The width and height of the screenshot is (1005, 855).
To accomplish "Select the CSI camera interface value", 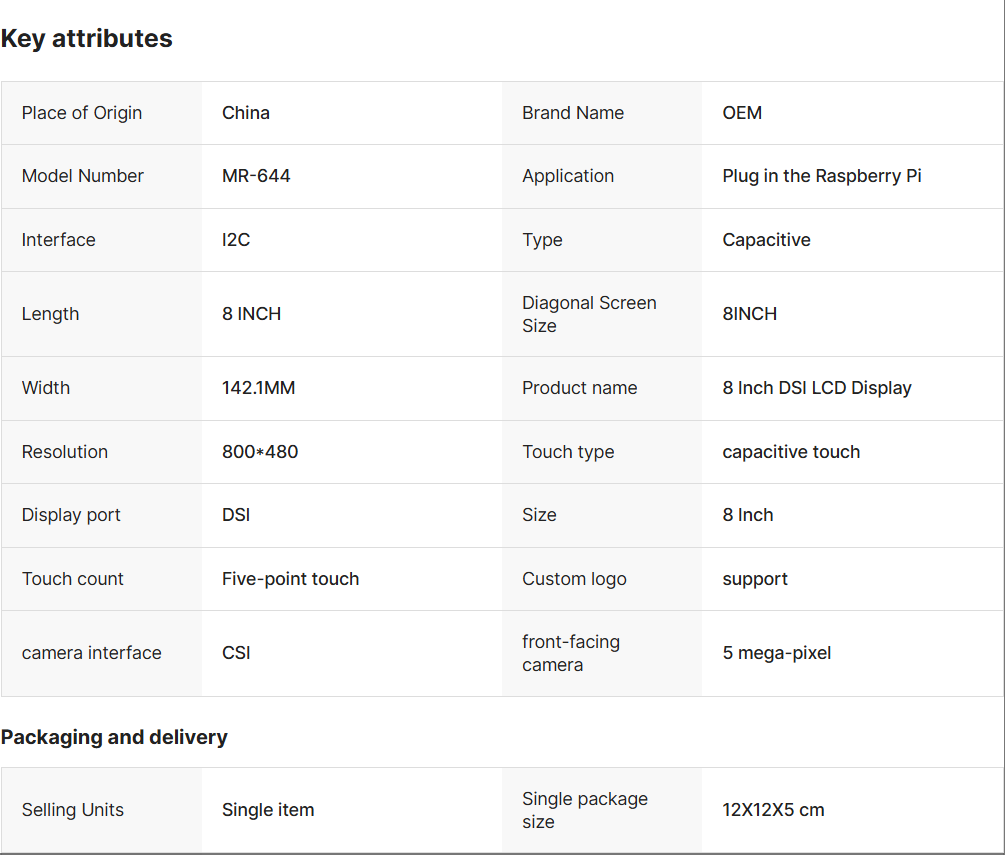I will (236, 653).
